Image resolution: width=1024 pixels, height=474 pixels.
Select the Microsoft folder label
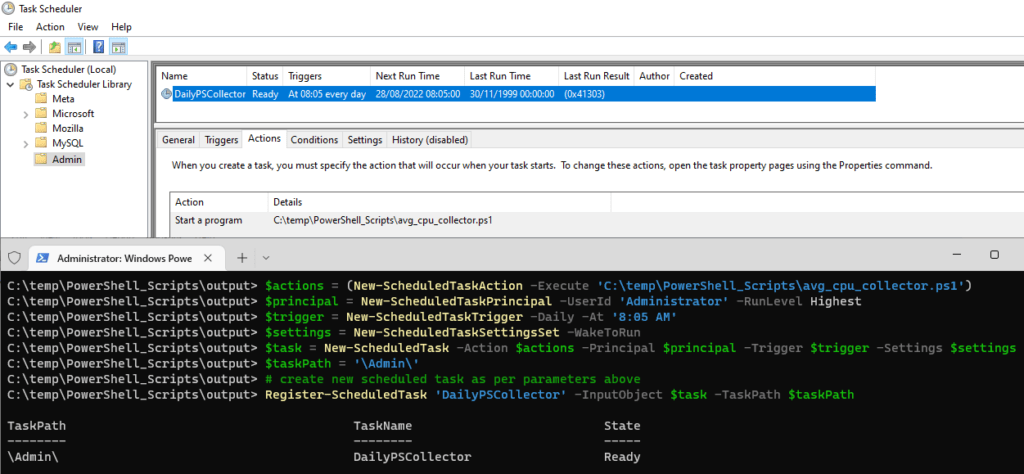point(73,114)
